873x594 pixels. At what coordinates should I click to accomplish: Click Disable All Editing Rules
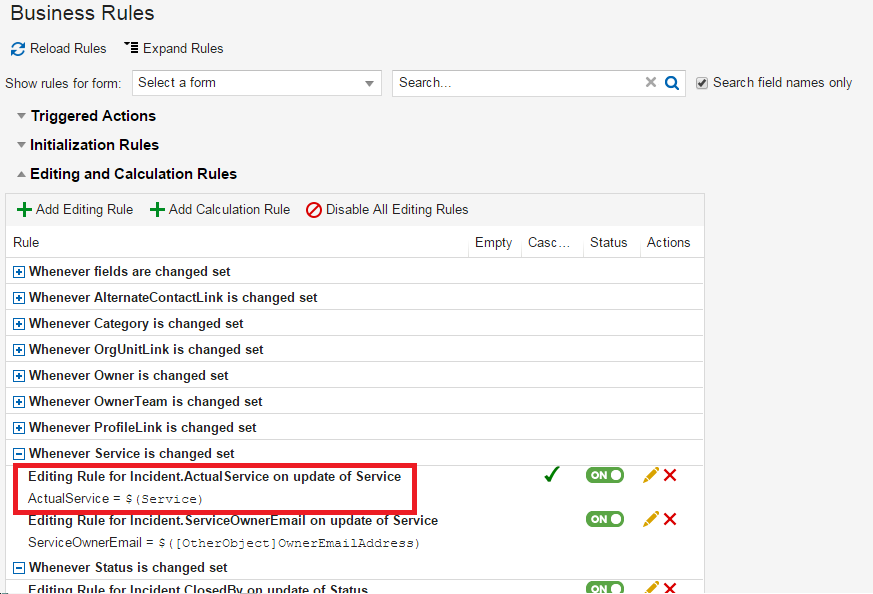(x=387, y=210)
